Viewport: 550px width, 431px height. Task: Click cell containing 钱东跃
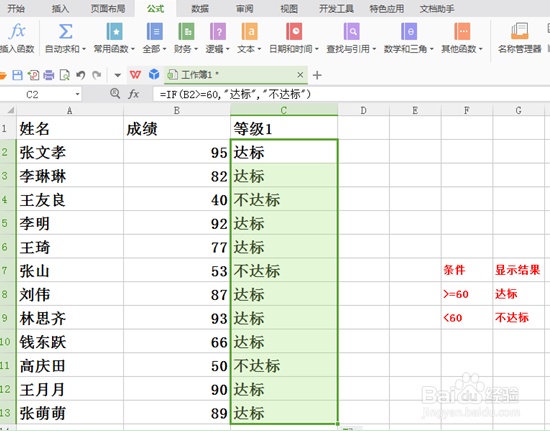pyautogui.click(x=70, y=342)
